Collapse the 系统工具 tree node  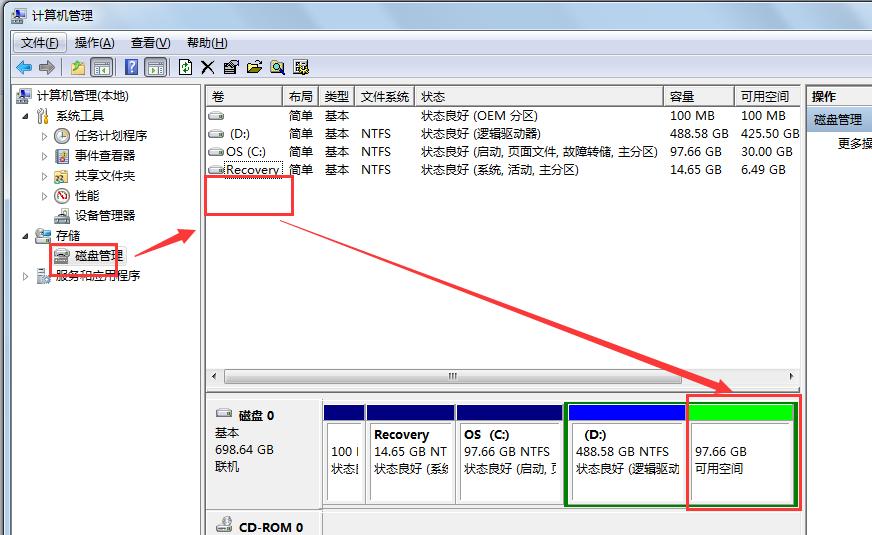pos(25,116)
